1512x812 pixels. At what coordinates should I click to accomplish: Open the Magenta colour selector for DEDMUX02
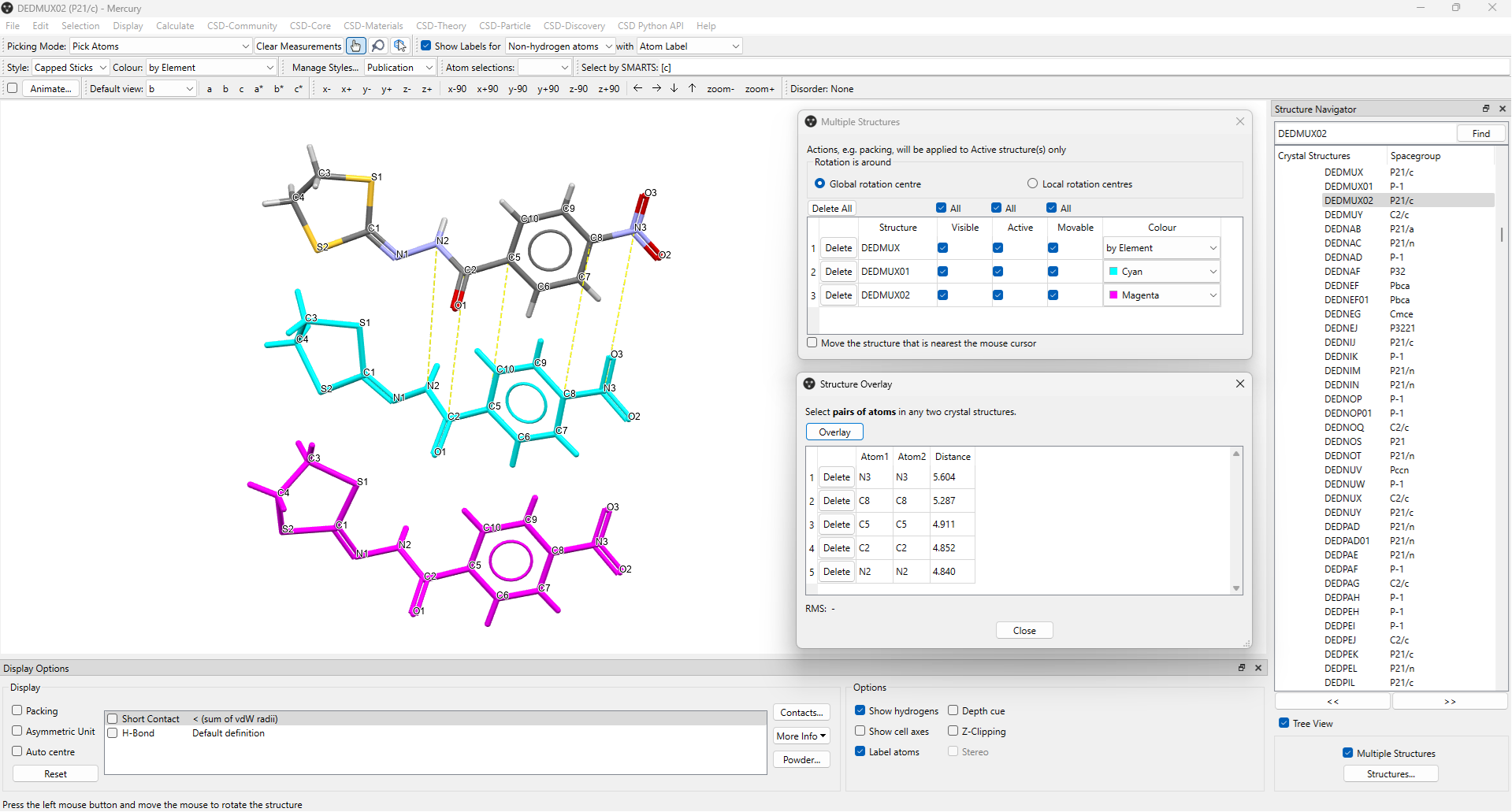[x=1162, y=295]
